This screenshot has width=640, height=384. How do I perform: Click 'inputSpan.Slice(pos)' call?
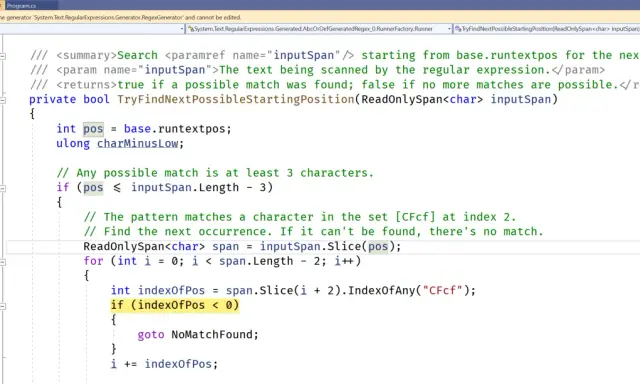(327, 246)
